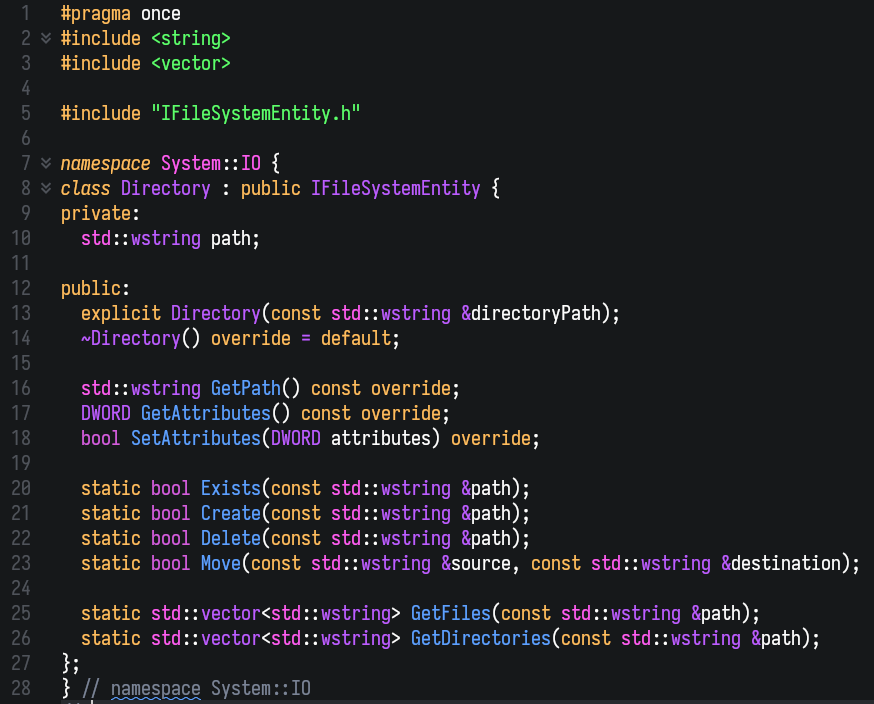
Task: Click '<vector>' in the include line
Action: [x=191, y=64]
